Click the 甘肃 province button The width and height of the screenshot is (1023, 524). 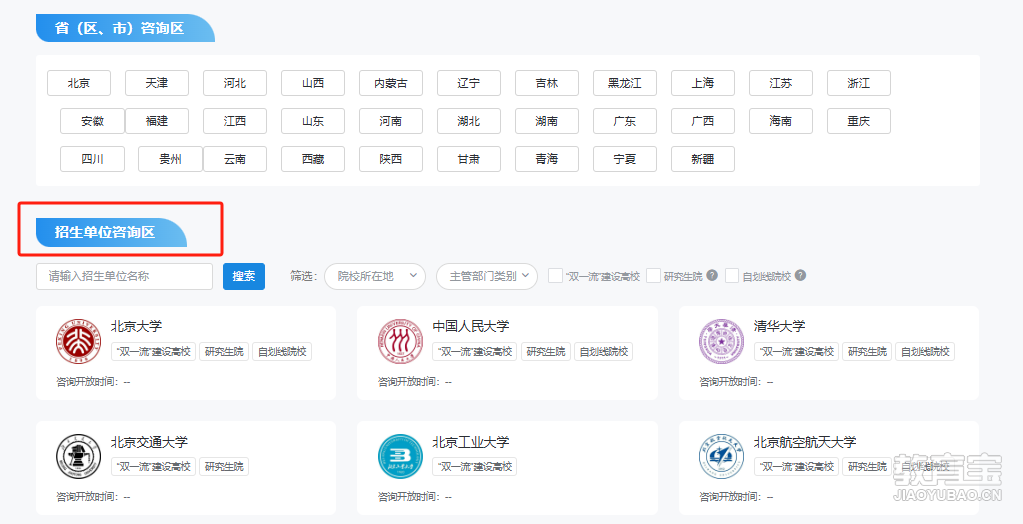(x=469, y=159)
